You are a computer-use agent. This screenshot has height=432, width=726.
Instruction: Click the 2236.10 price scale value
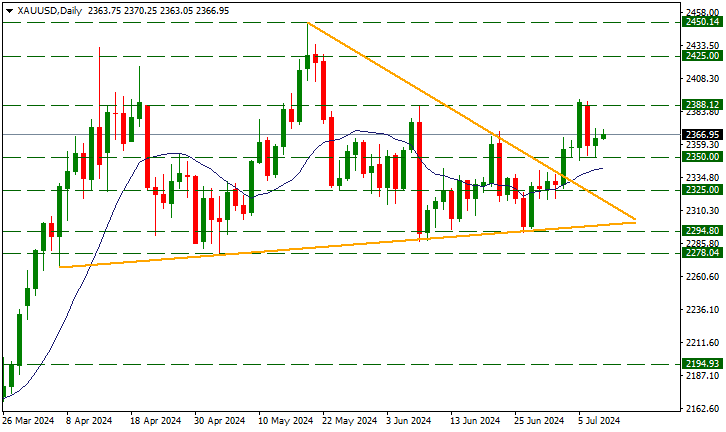[702, 310]
